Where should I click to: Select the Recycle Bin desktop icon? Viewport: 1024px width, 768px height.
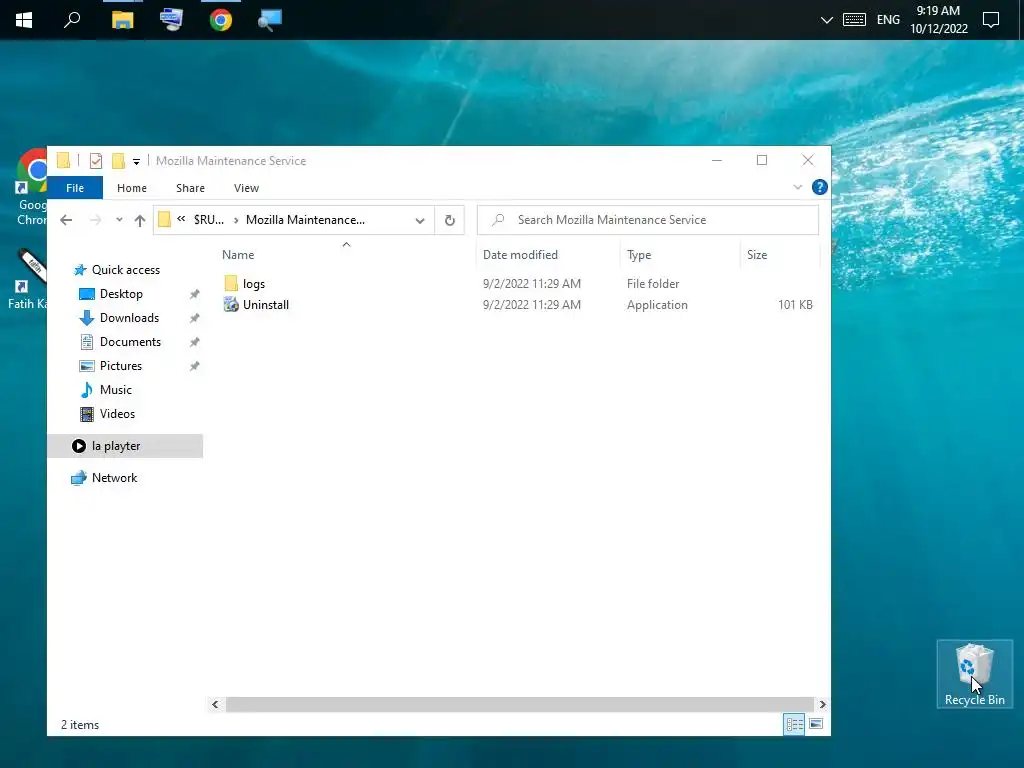click(x=974, y=674)
